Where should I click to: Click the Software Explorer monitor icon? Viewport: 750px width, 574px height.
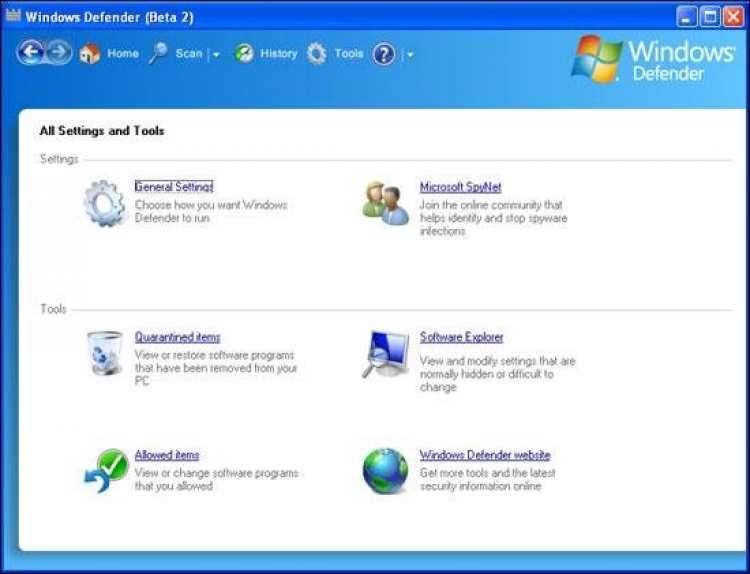386,354
